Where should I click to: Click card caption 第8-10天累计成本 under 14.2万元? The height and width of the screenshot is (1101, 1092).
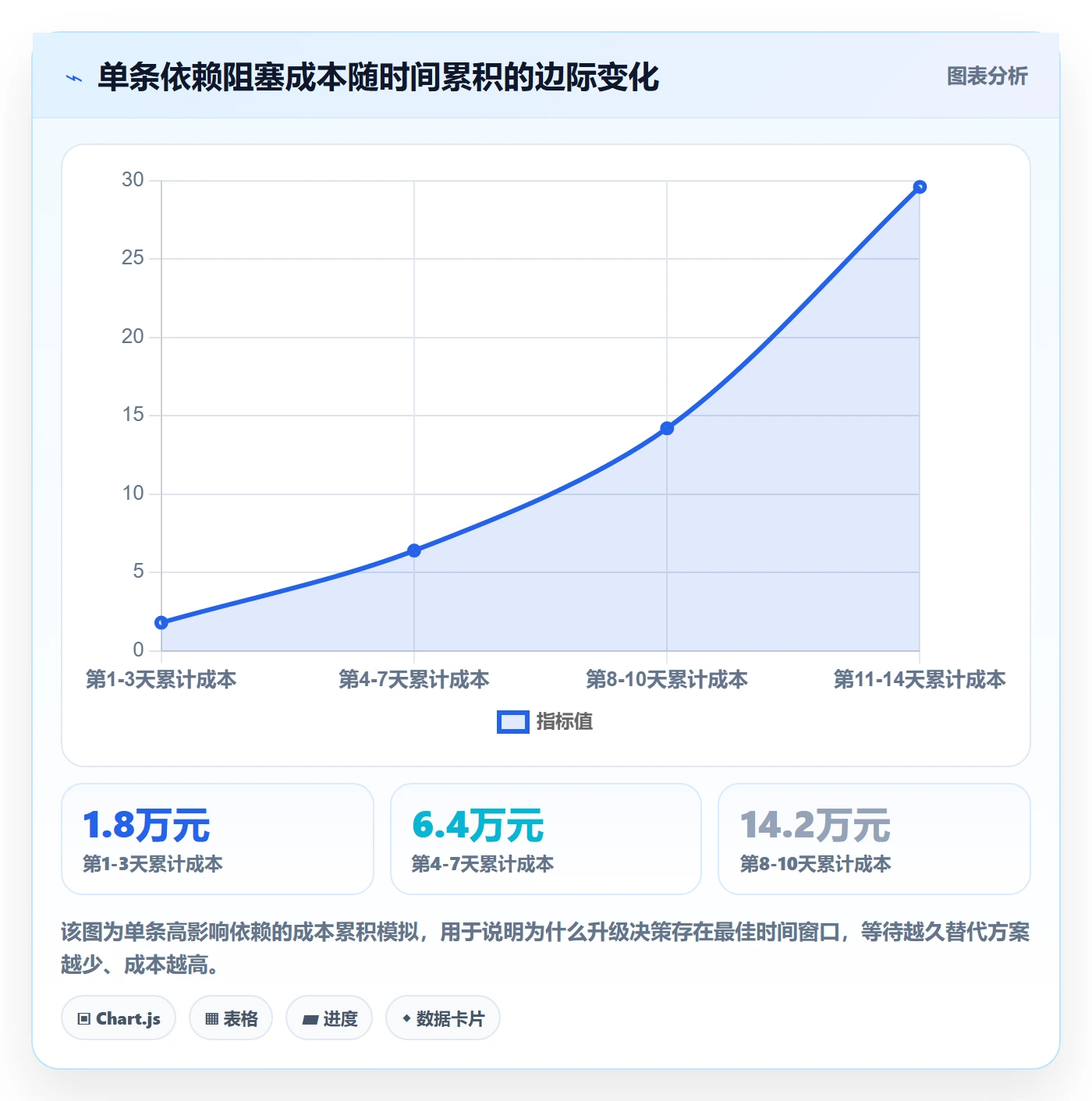point(815,864)
